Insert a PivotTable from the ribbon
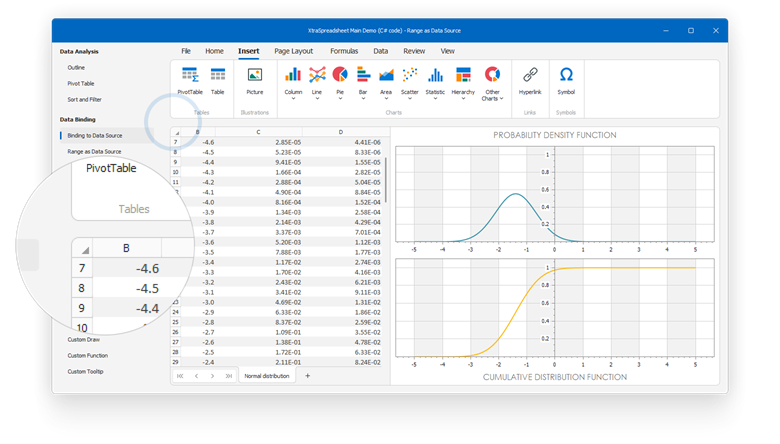This screenshot has width=780, height=444. coord(190,81)
